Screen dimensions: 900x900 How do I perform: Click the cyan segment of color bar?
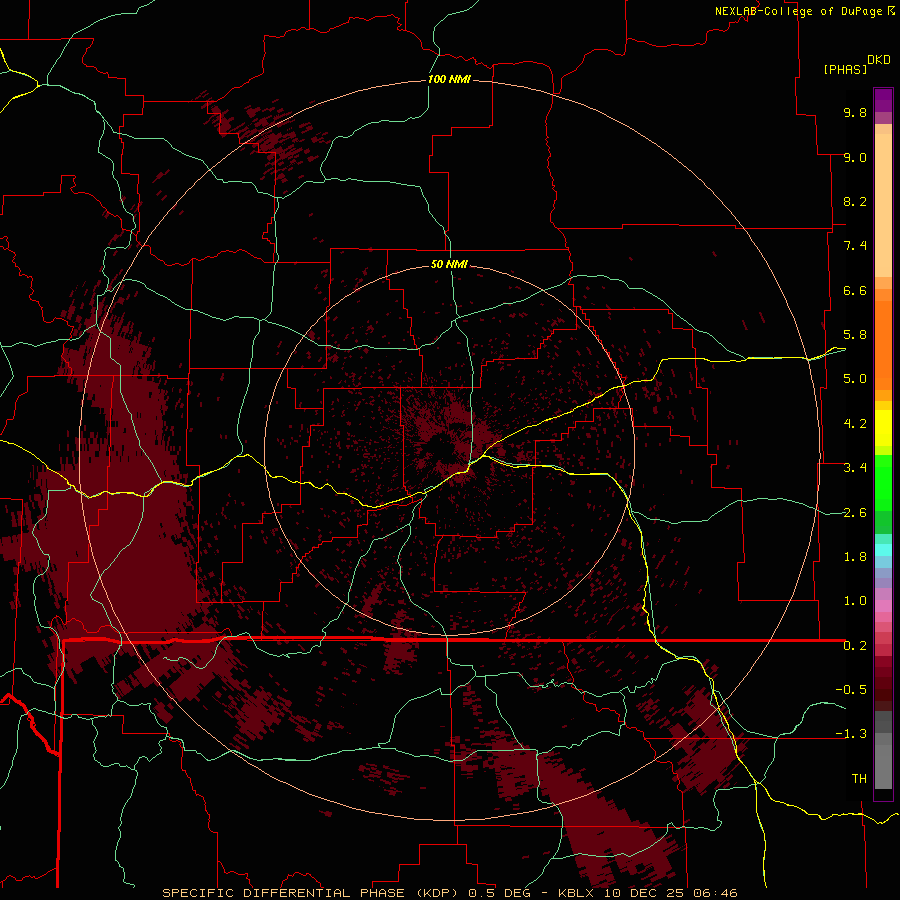883,549
